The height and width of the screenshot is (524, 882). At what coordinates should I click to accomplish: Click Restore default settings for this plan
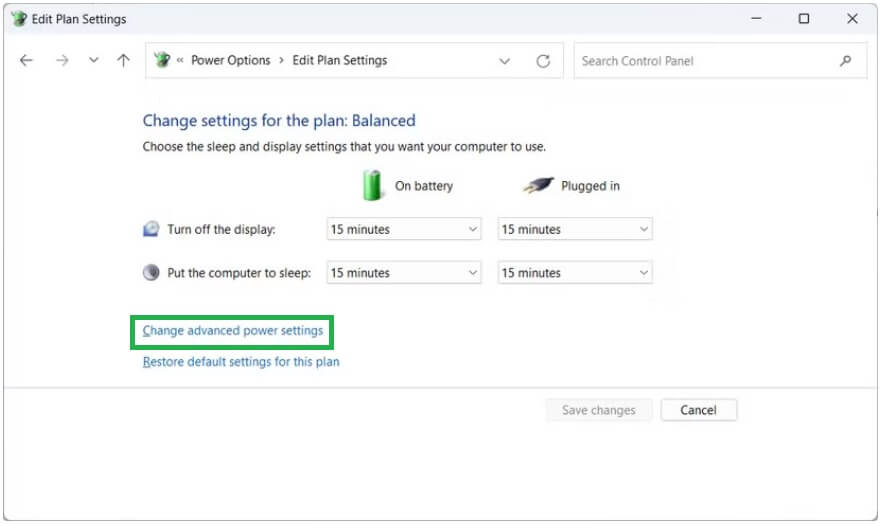tap(241, 362)
